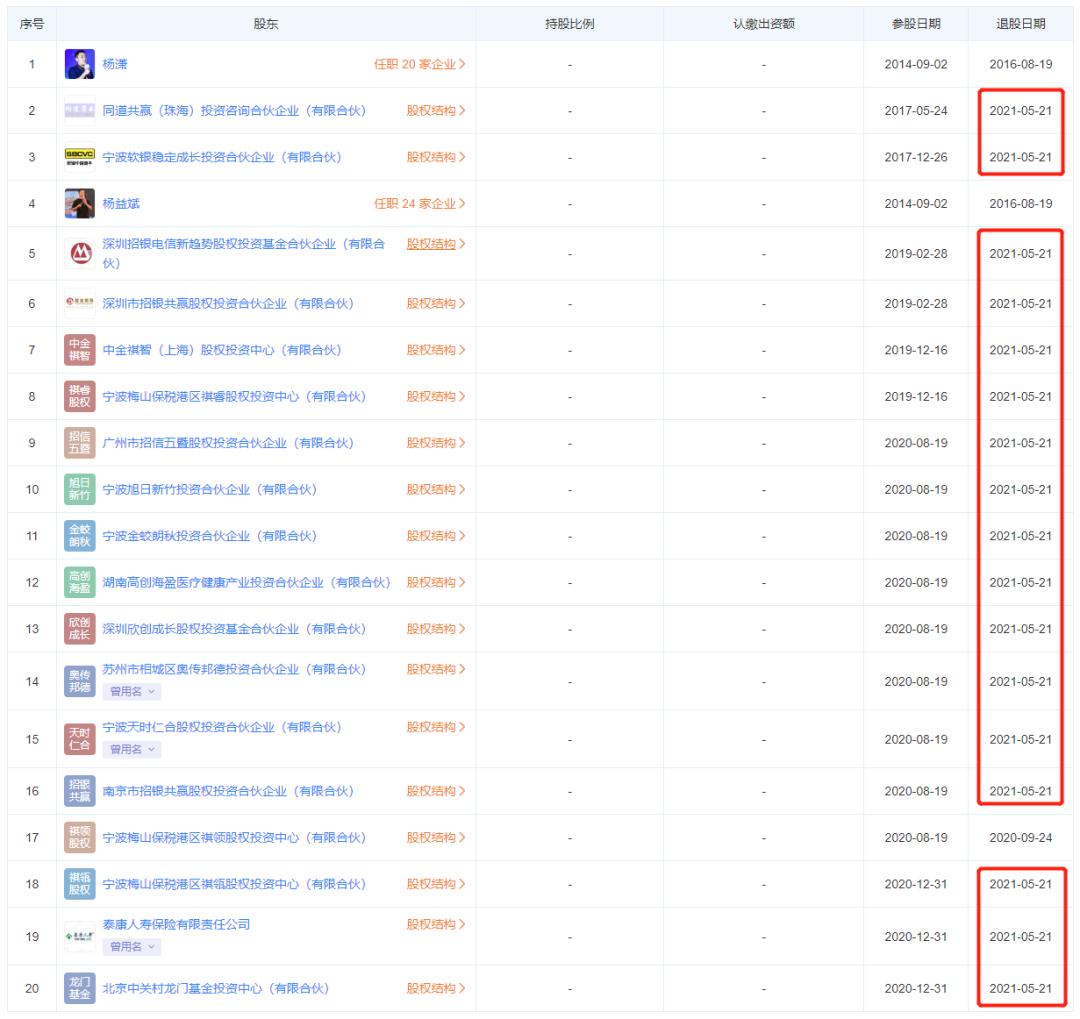View 股权结构 for 中金祺智（上海）股权投资中心
1080x1019 pixels.
click(436, 350)
